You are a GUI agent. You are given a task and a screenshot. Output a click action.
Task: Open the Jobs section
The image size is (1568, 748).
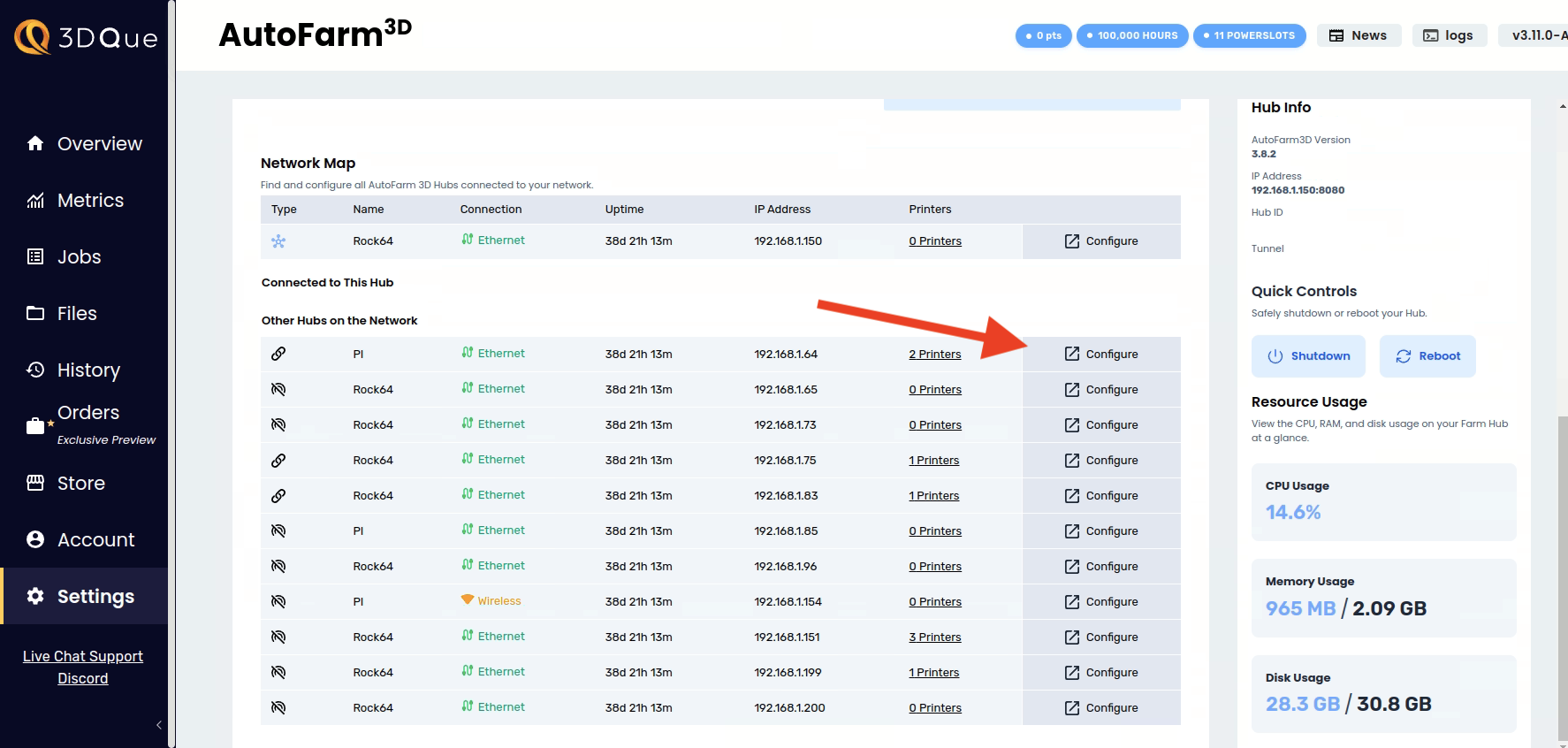pos(84,256)
